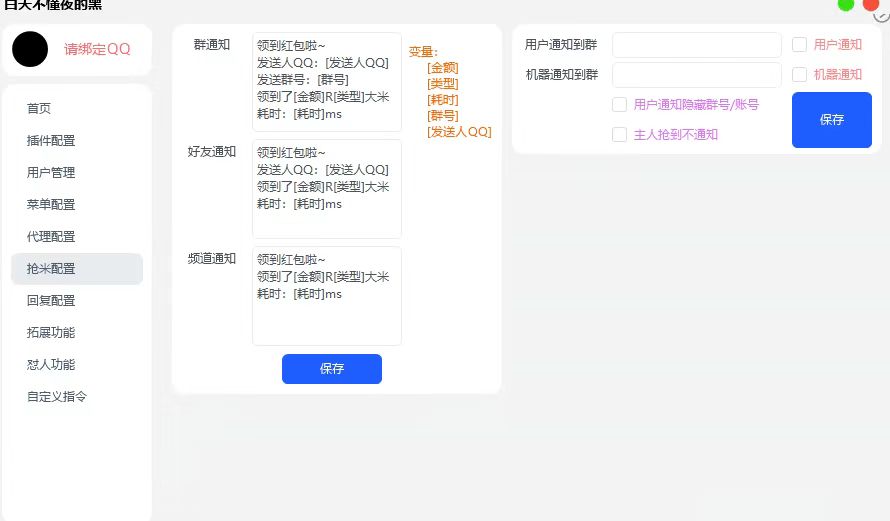
Task: Click the 请绑定QQ link
Action: point(97,49)
